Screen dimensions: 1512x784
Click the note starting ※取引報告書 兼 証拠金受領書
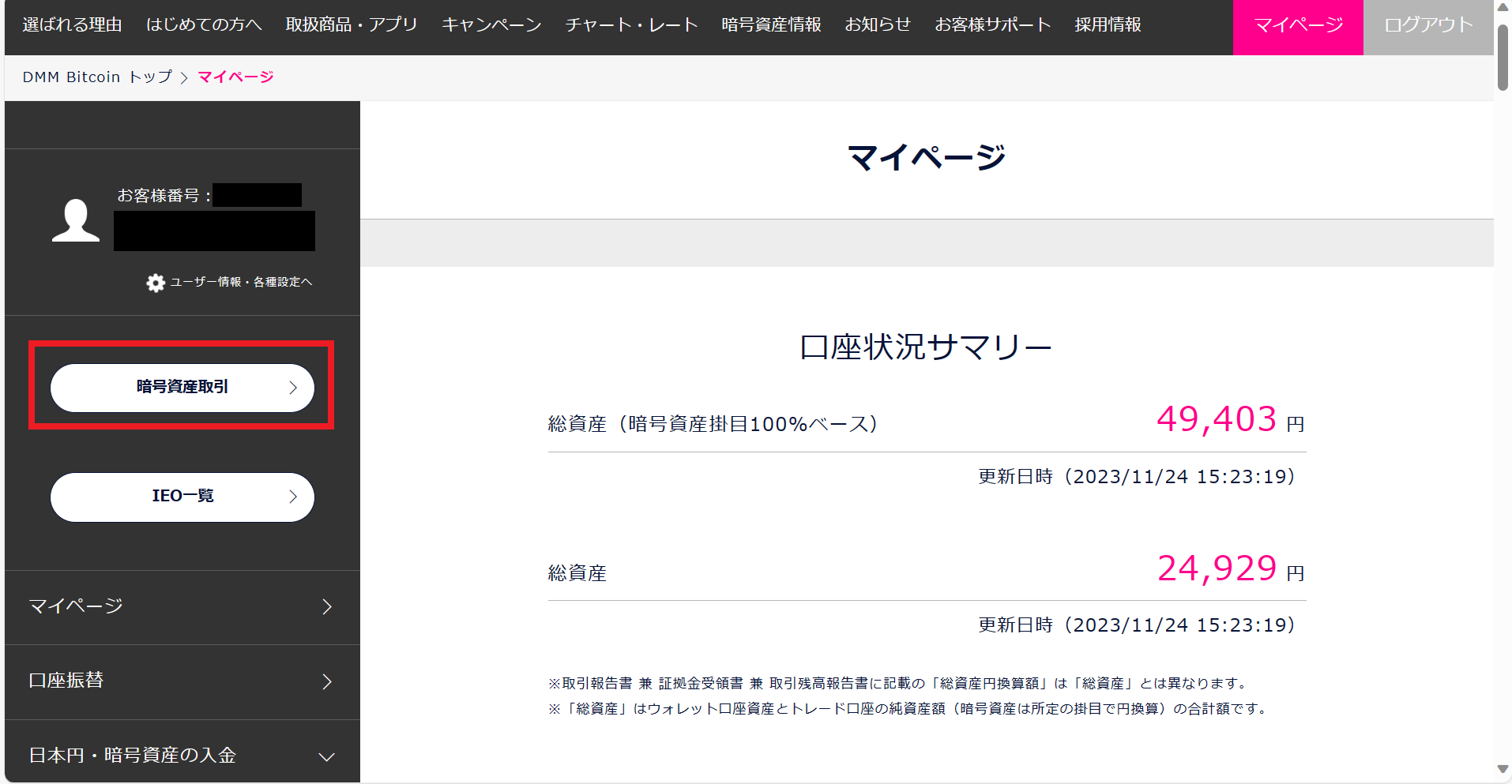point(900,683)
